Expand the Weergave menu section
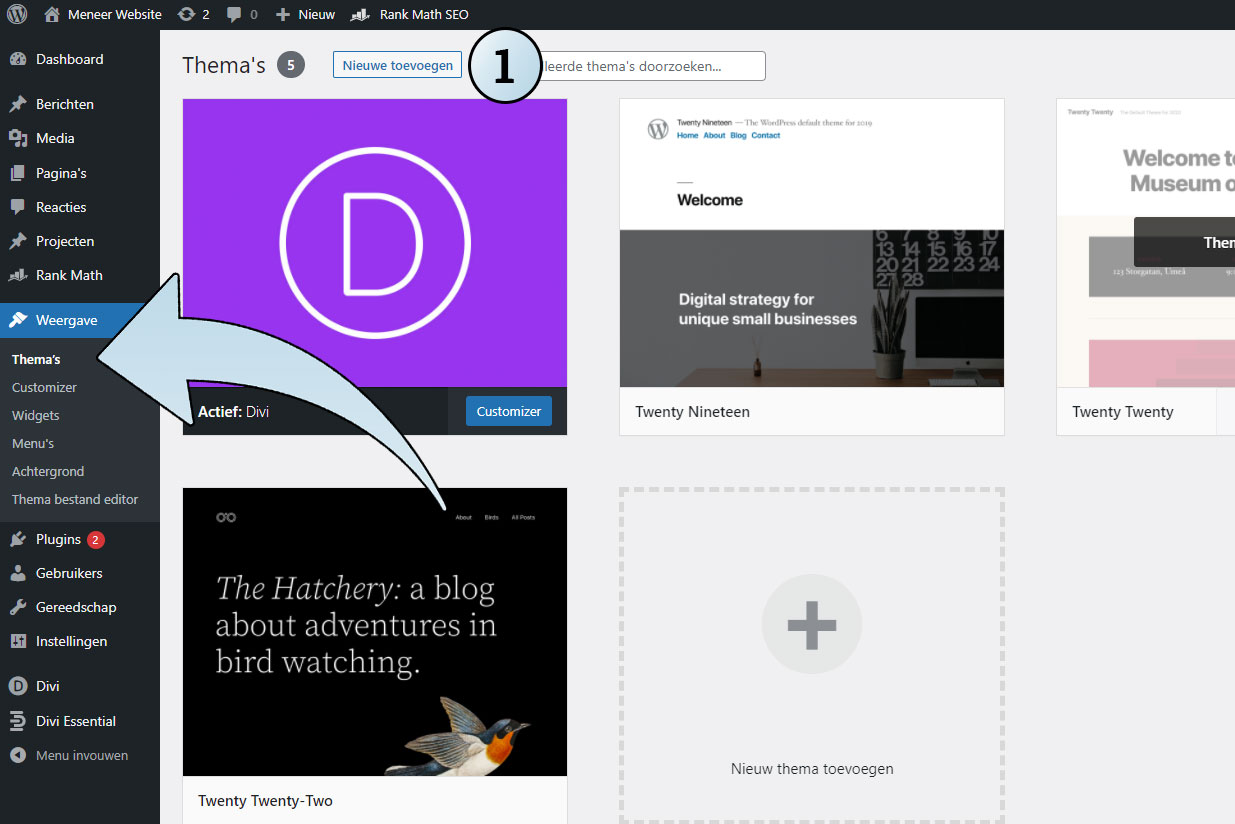Screen dimensions: 1235x824 coord(66,320)
